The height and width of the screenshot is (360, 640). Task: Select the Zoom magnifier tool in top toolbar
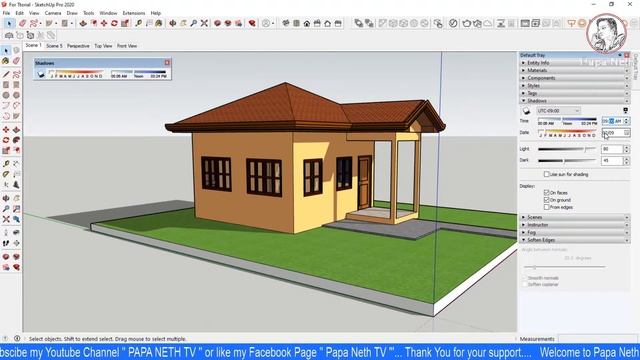(x=193, y=24)
